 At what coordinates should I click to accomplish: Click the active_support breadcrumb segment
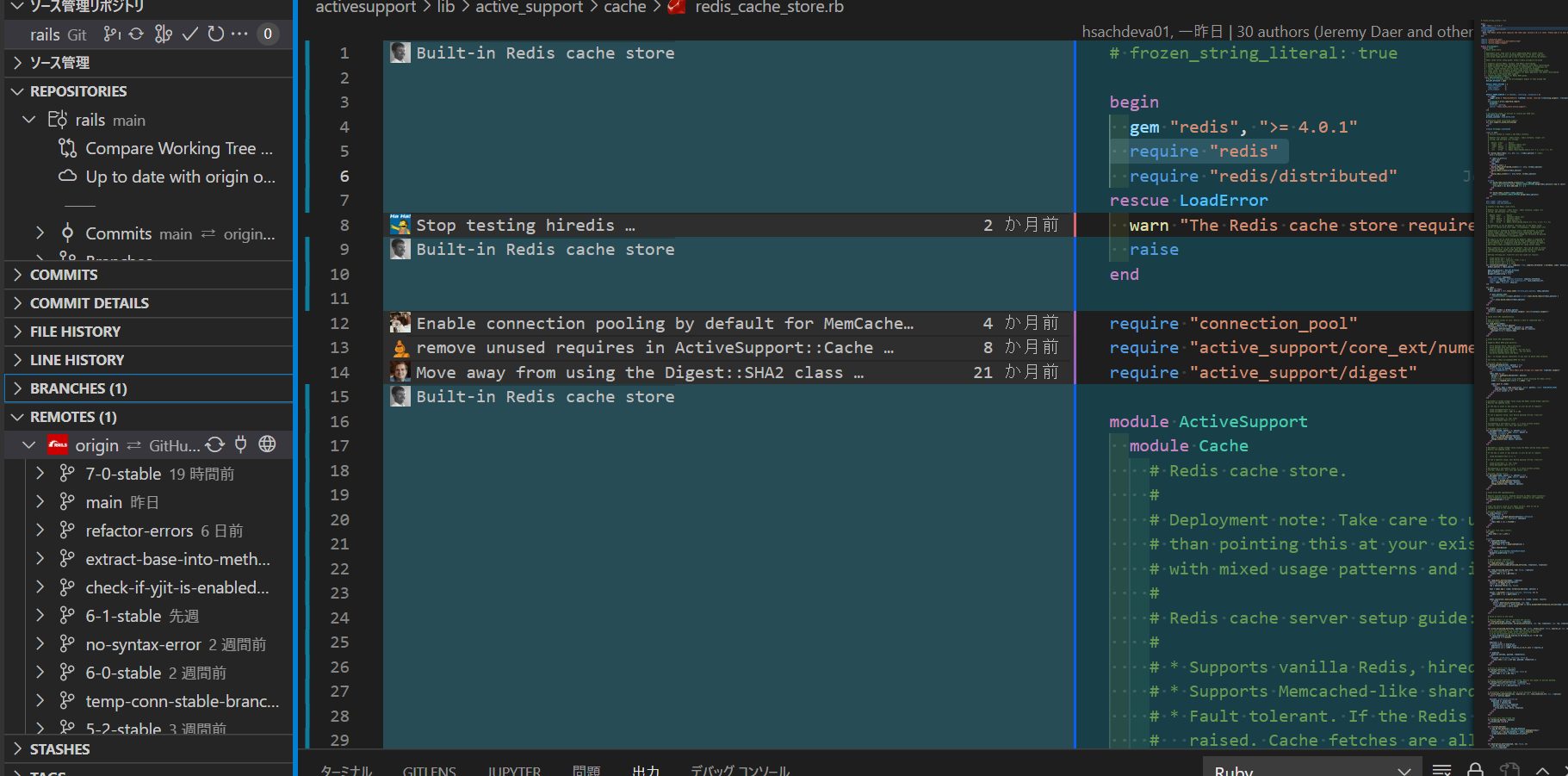point(529,7)
